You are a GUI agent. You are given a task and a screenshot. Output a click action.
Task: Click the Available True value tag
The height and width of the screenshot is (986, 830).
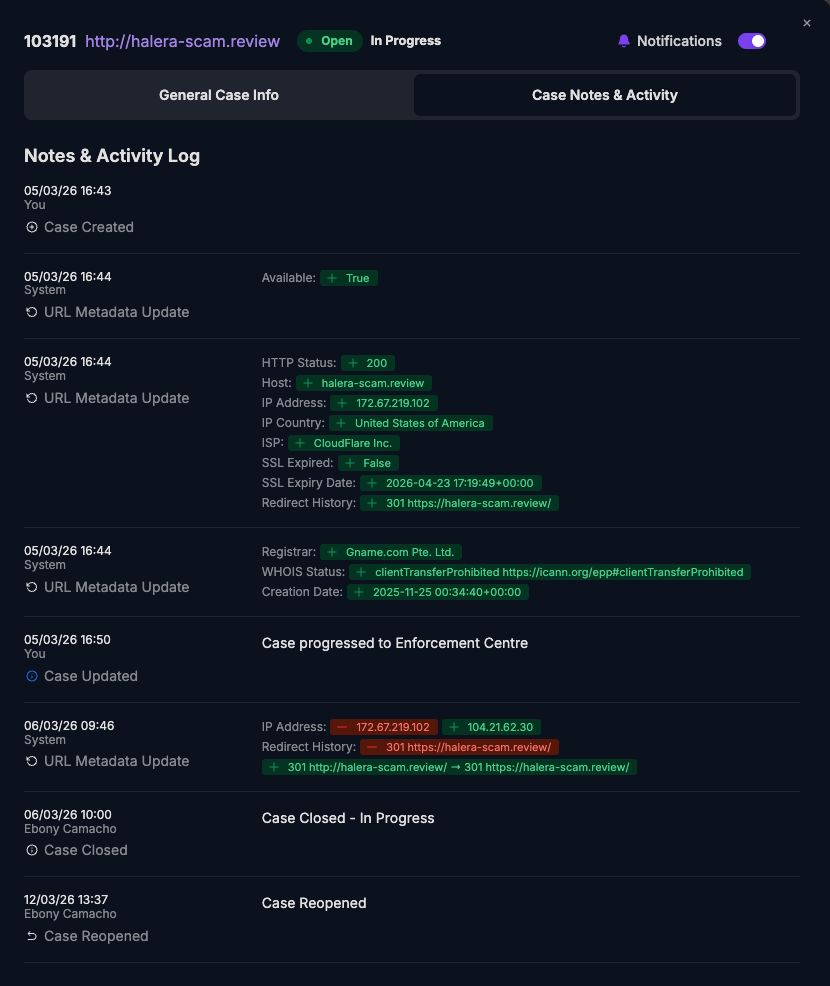349,278
